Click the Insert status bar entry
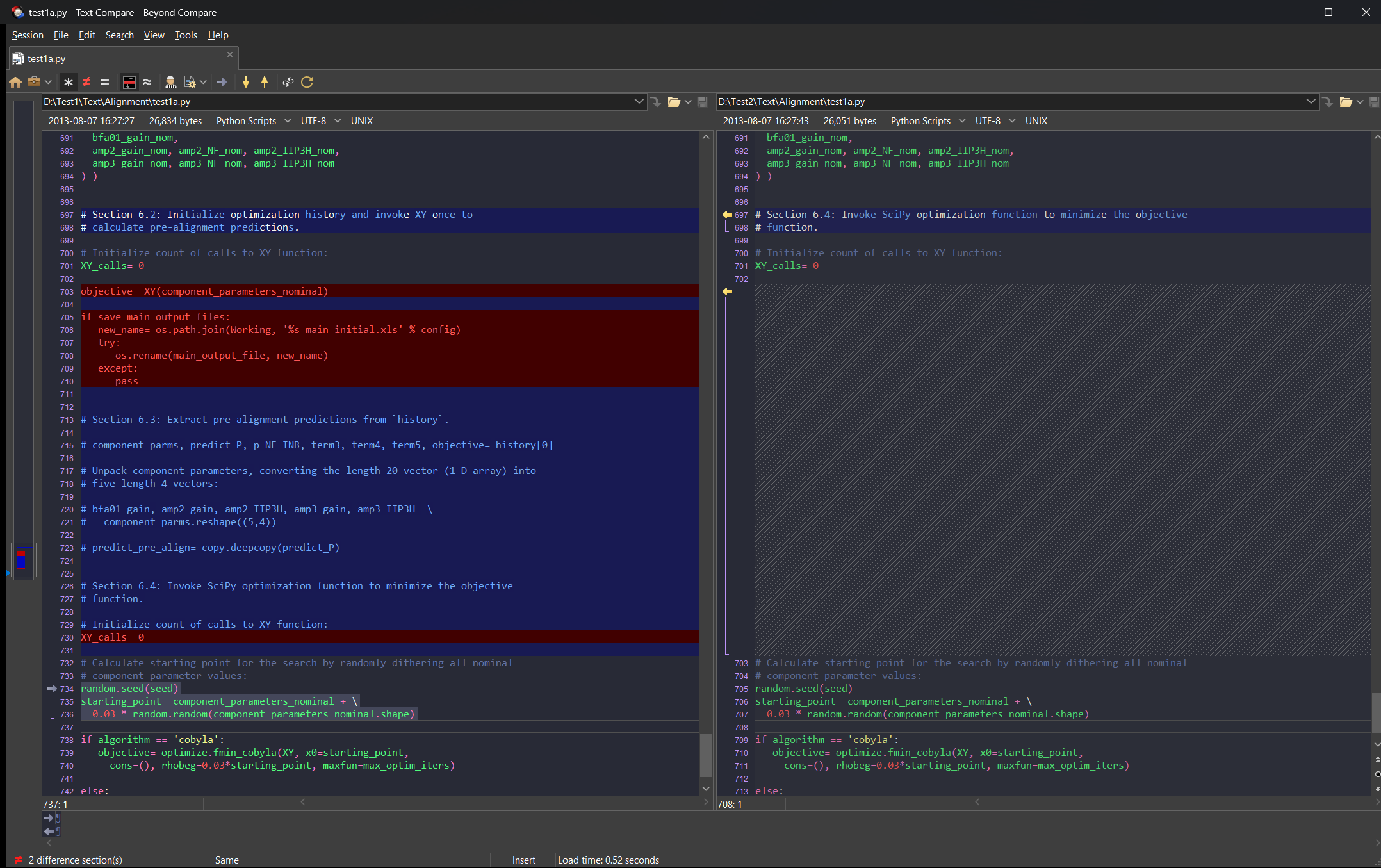 coord(524,860)
